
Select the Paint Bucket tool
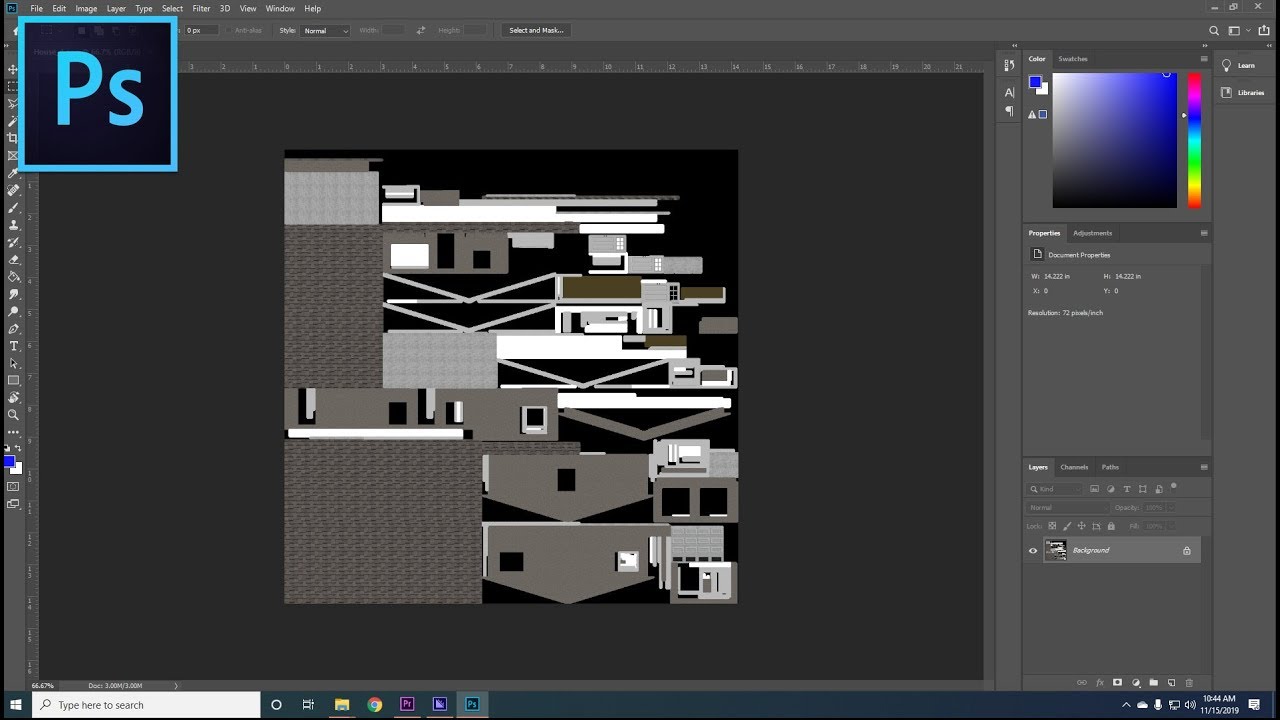(13, 277)
